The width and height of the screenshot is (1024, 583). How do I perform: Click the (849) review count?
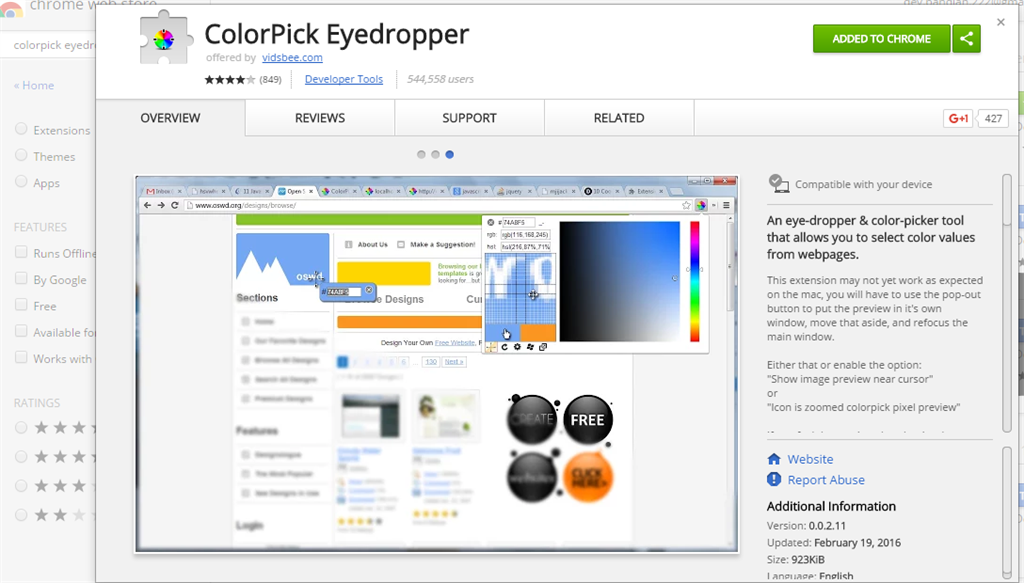[270, 80]
